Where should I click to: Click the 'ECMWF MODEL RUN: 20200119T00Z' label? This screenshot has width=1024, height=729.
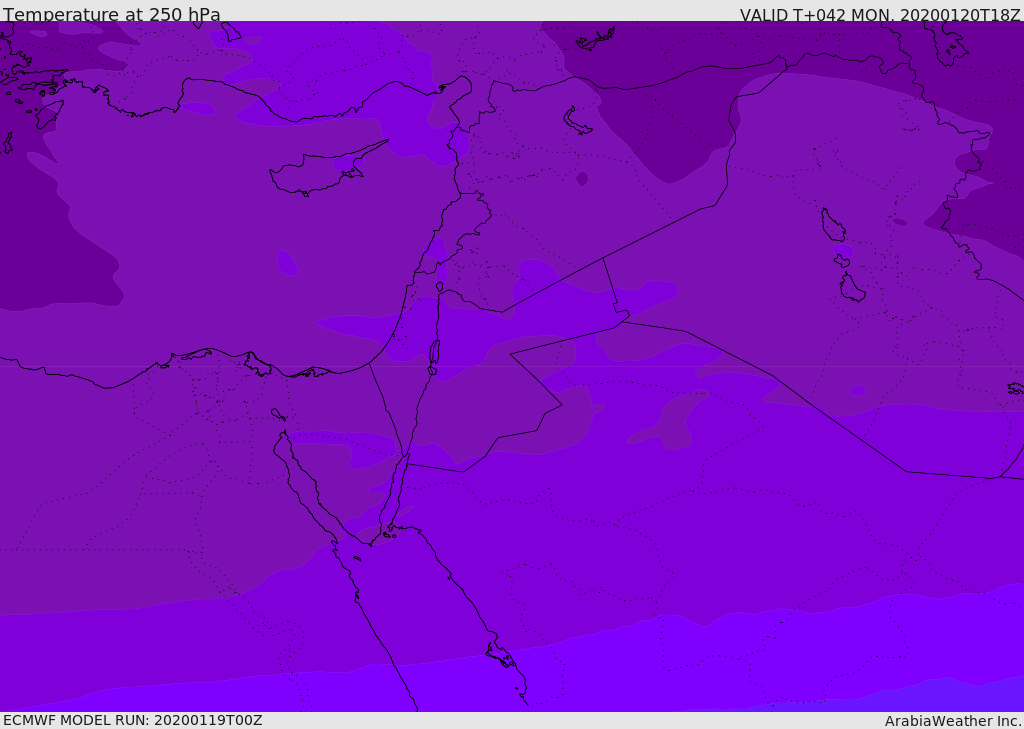tap(133, 720)
